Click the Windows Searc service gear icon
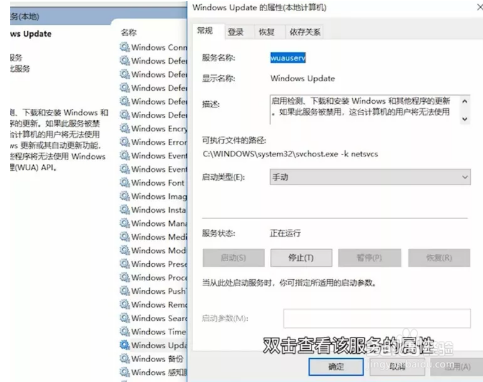Screen dimensions: 483x382 tap(125, 318)
